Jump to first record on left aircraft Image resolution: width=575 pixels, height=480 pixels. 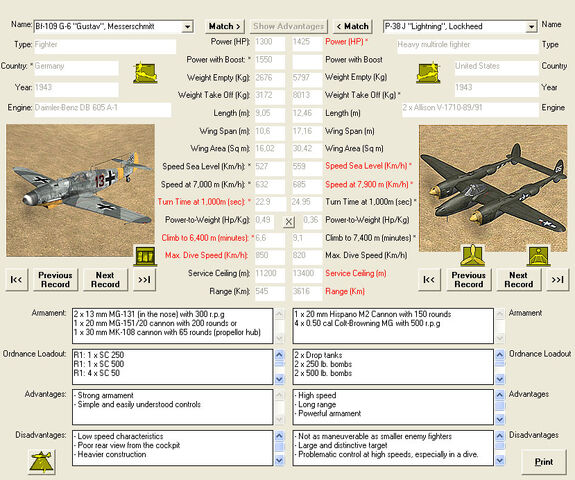pos(17,280)
